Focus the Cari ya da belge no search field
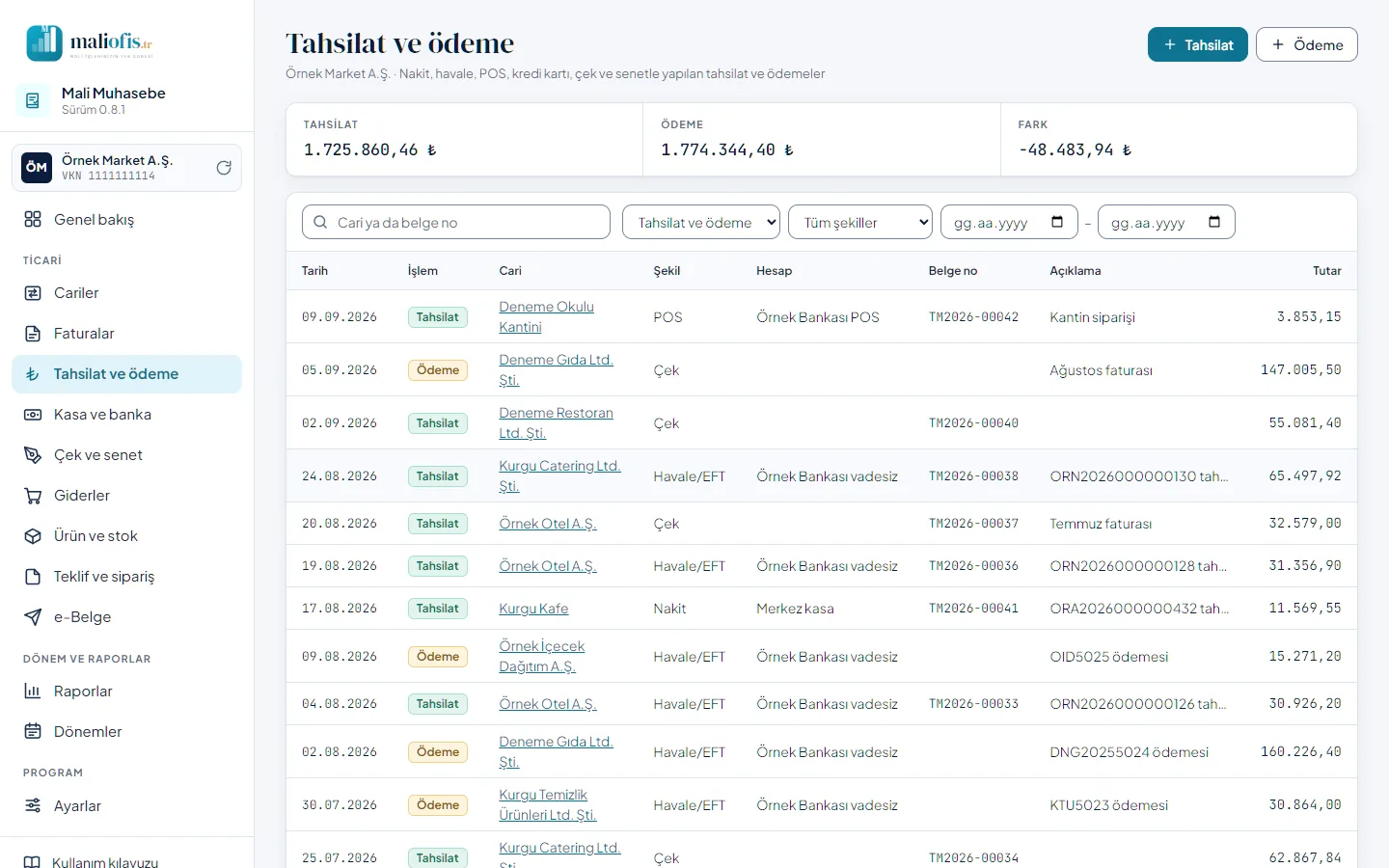1389x868 pixels. click(x=456, y=223)
